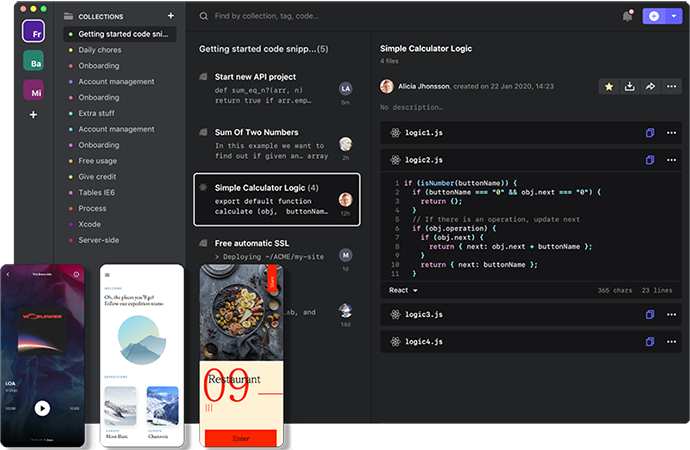This screenshot has width=690, height=450.
Task: Open the React language dropdown
Action: [403, 290]
